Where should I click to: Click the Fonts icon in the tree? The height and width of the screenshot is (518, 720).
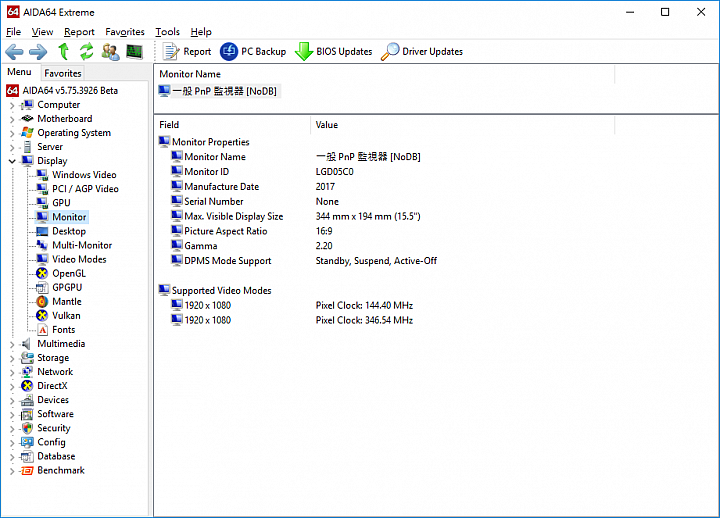42,330
